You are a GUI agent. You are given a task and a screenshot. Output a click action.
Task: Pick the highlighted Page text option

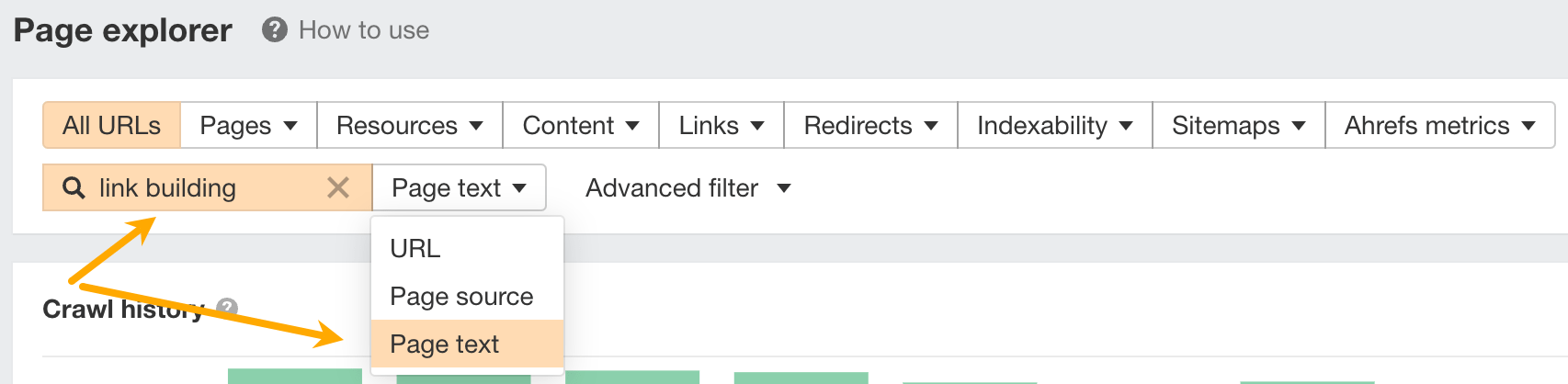(x=445, y=344)
